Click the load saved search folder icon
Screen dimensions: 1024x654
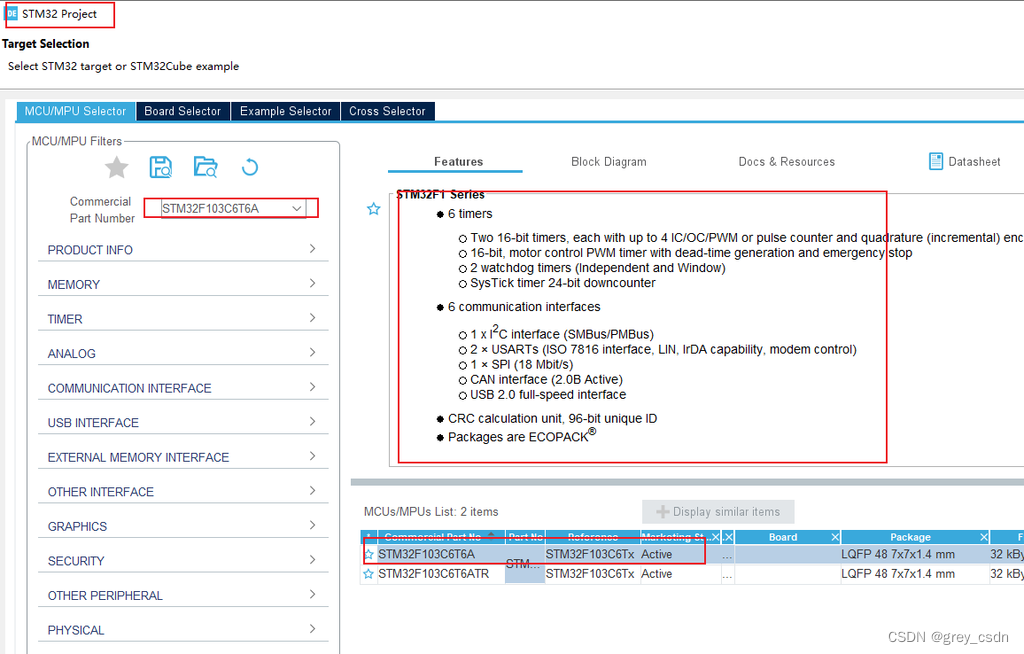[x=206, y=167]
